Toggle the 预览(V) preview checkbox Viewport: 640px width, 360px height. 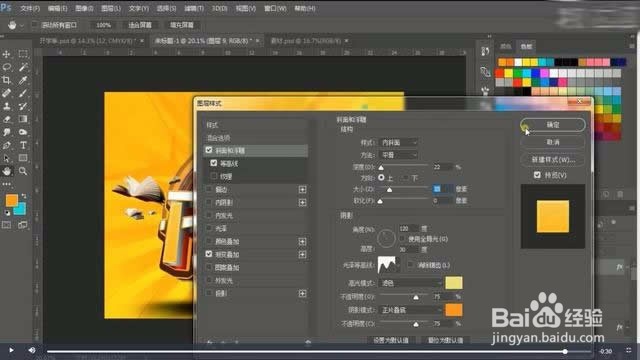click(x=537, y=175)
